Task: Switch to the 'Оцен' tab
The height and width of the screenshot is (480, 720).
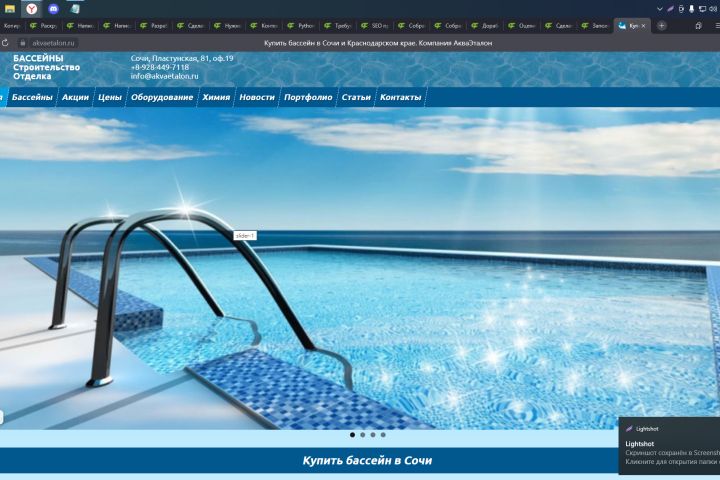Action: pyautogui.click(x=521, y=26)
